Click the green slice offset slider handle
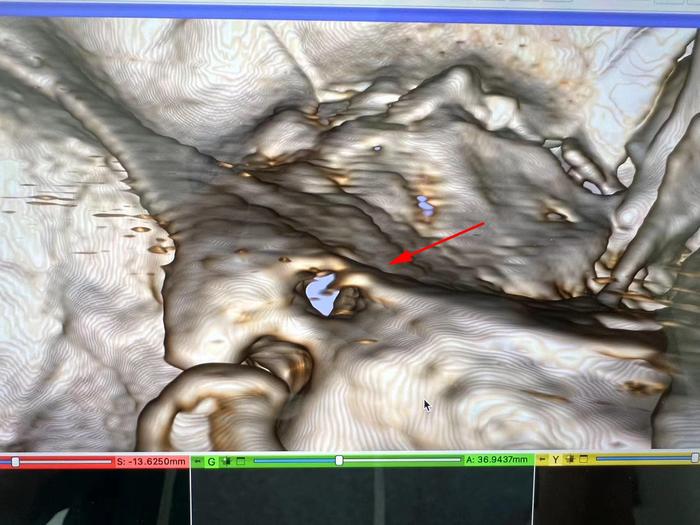The image size is (700, 525). (339, 460)
